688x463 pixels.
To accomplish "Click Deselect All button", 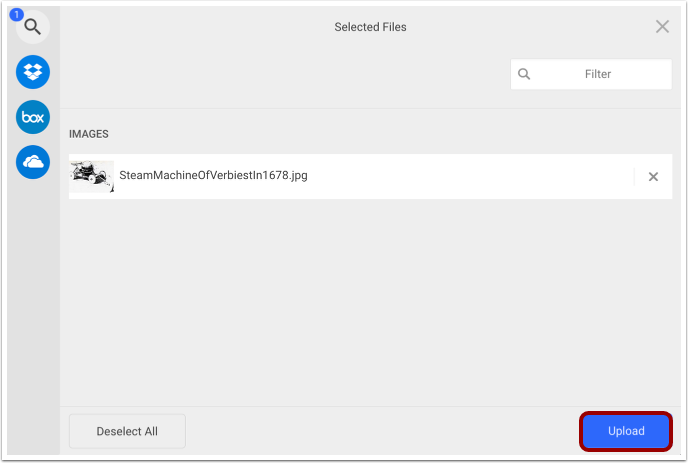I will pyautogui.click(x=127, y=431).
